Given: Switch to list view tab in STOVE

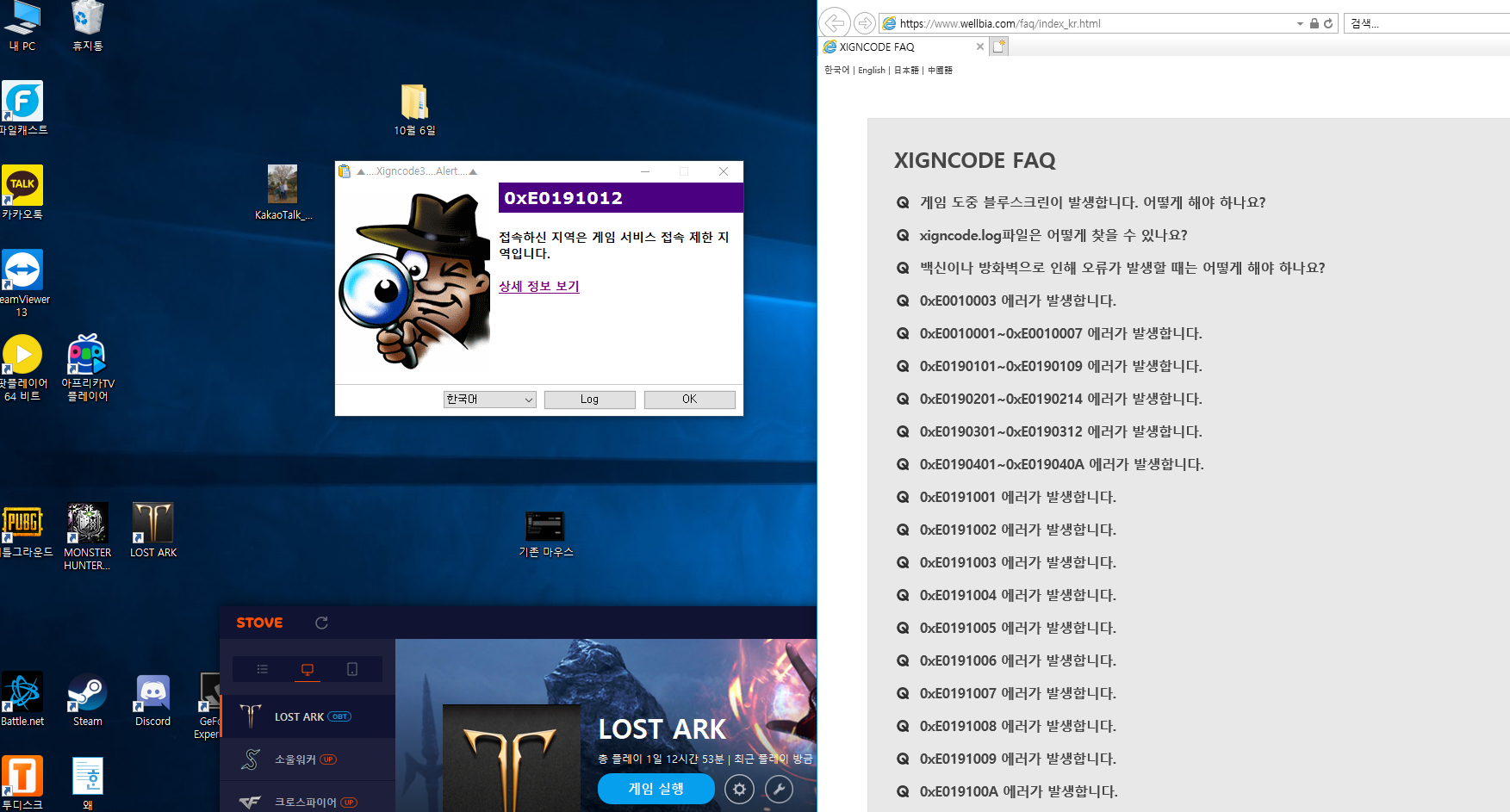Looking at the screenshot, I should (x=263, y=669).
